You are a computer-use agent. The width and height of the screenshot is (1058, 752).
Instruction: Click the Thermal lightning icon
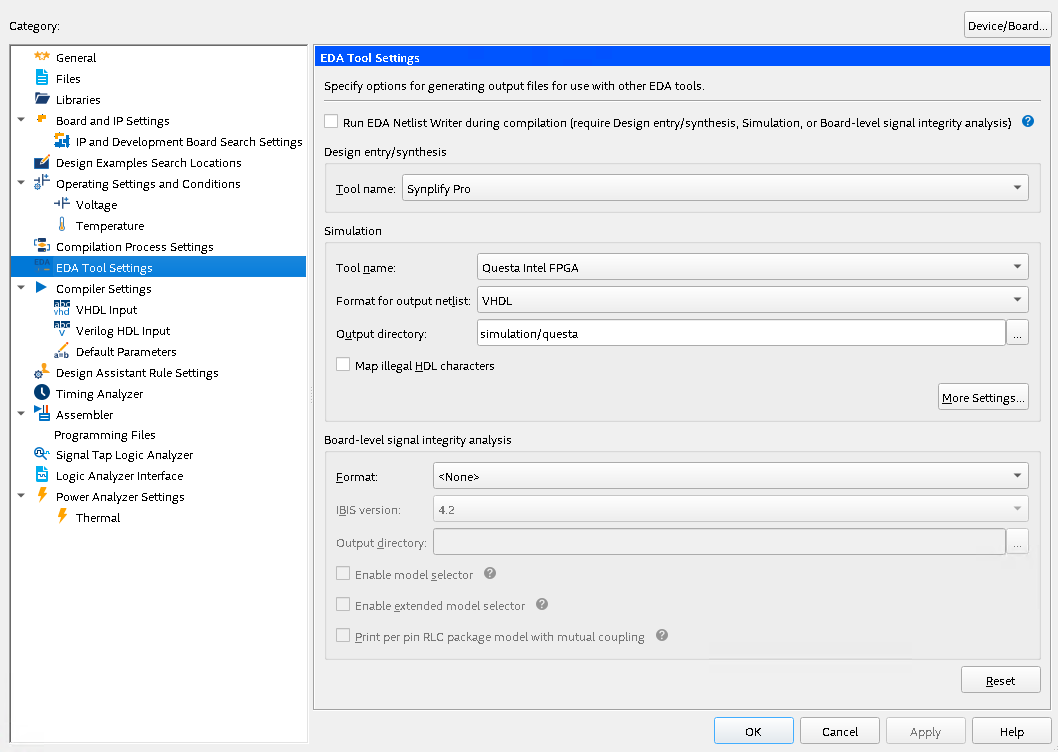tap(62, 517)
